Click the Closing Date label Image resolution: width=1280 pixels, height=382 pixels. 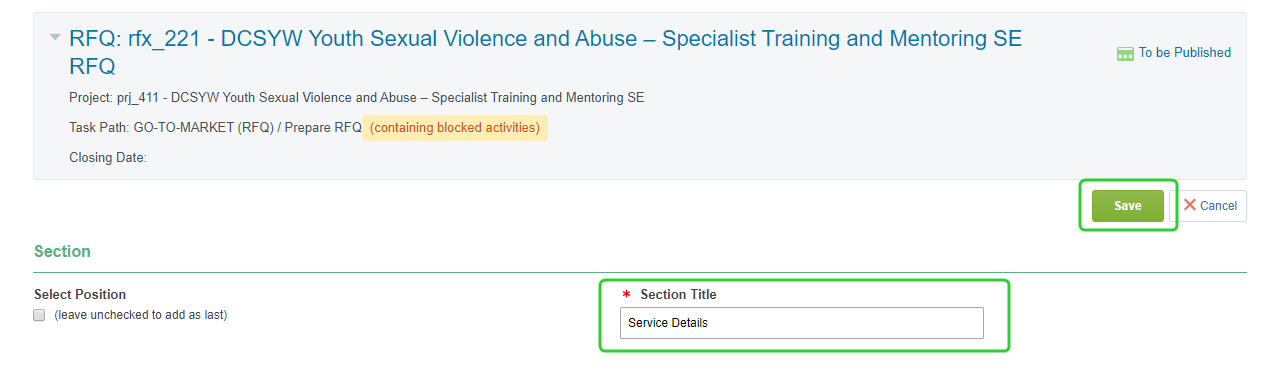click(108, 158)
